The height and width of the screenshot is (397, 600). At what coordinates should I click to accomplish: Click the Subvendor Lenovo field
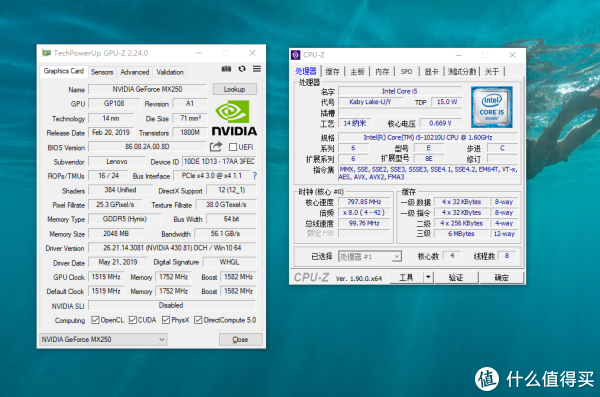point(117,162)
